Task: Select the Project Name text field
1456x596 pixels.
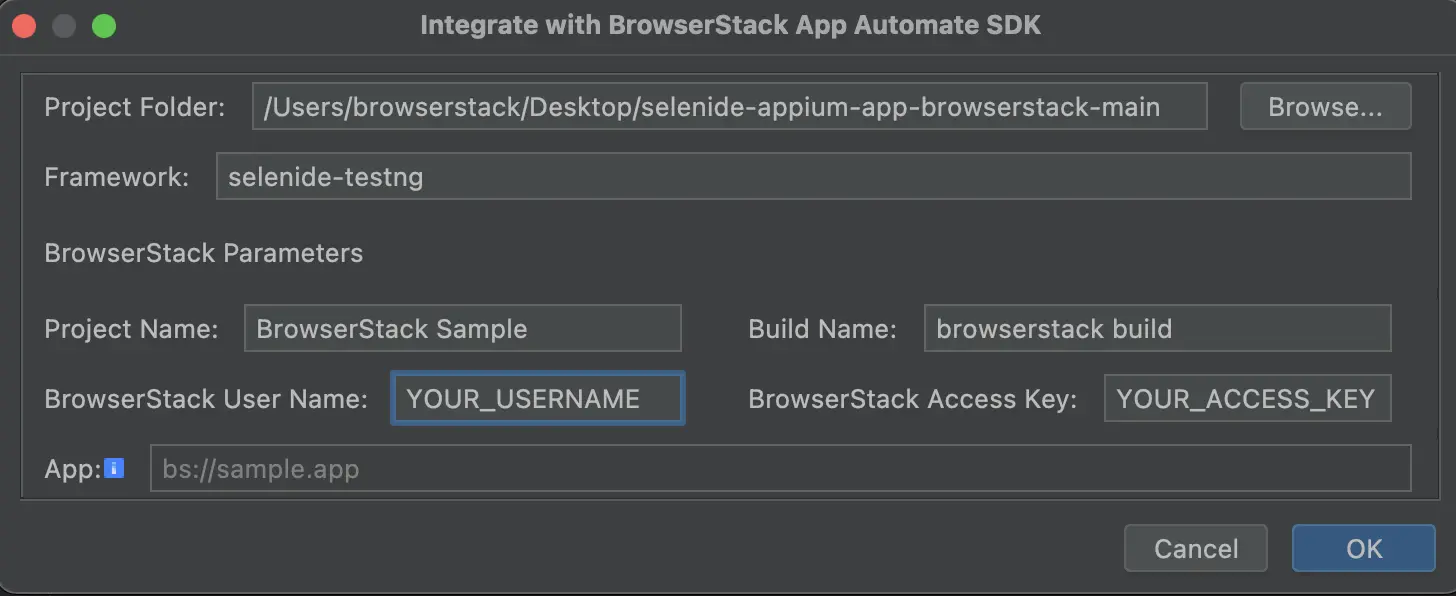Action: tap(462, 329)
